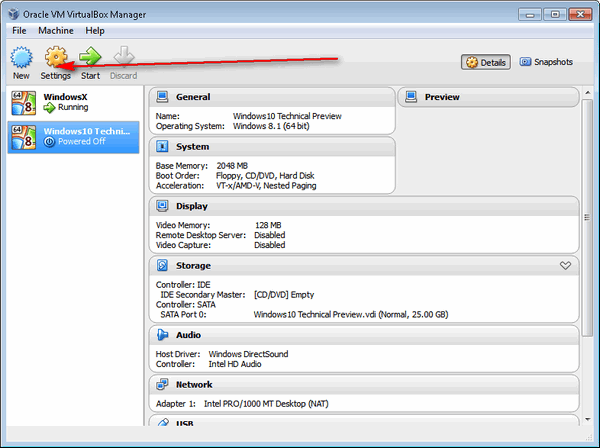Click the Display section icon
The image size is (600, 448).
[x=162, y=206]
